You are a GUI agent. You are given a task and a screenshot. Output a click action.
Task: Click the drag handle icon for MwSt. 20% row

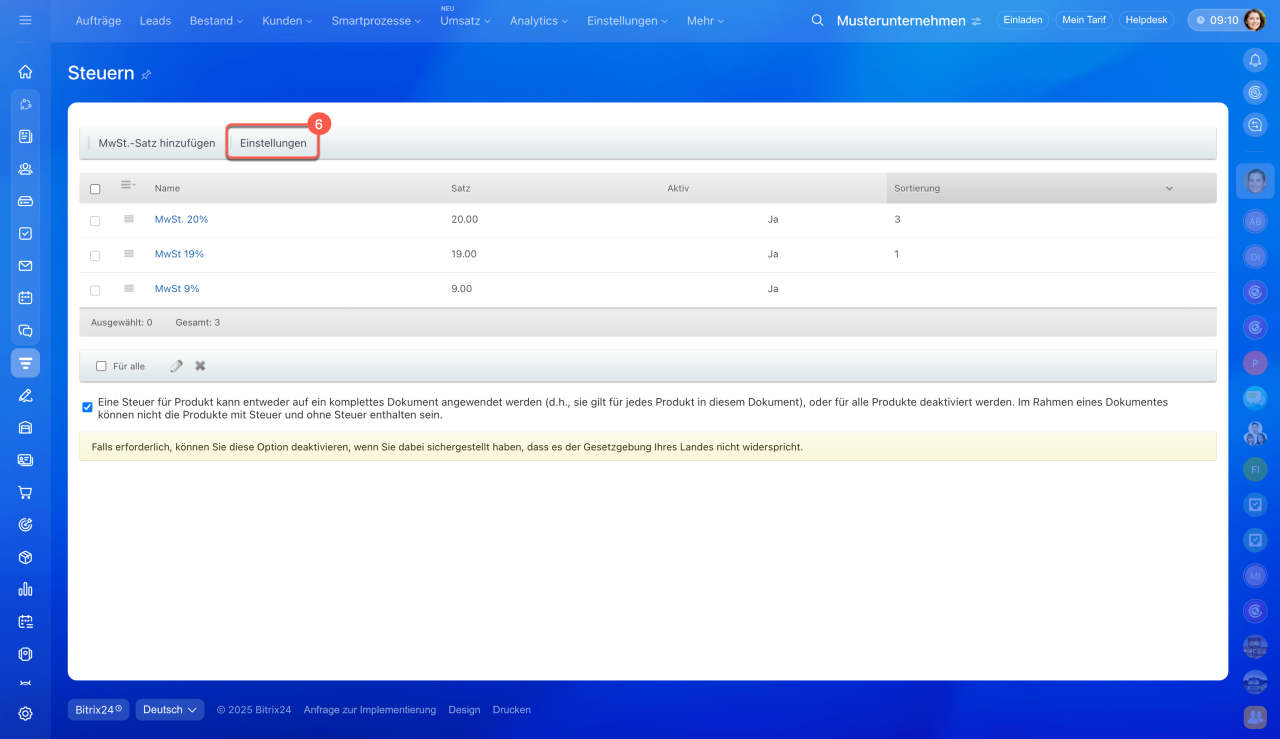[129, 219]
